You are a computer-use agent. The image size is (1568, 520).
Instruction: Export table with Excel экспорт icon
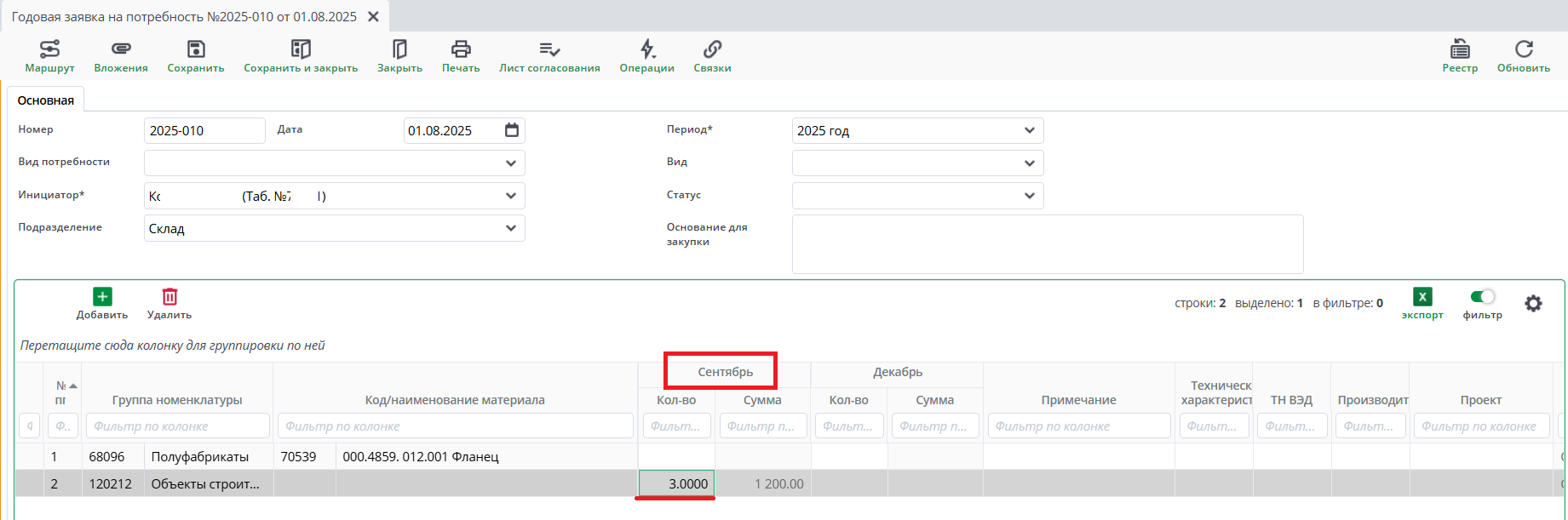tap(1422, 297)
